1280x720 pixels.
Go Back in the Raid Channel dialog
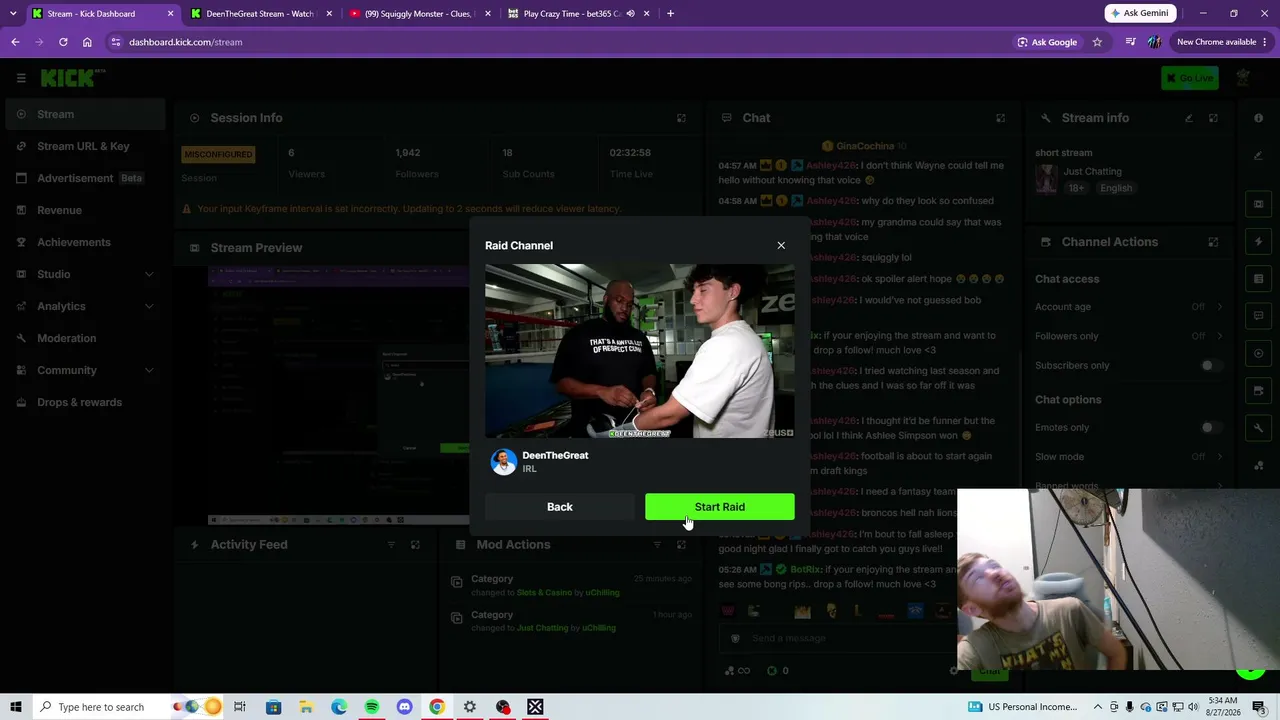coord(560,507)
